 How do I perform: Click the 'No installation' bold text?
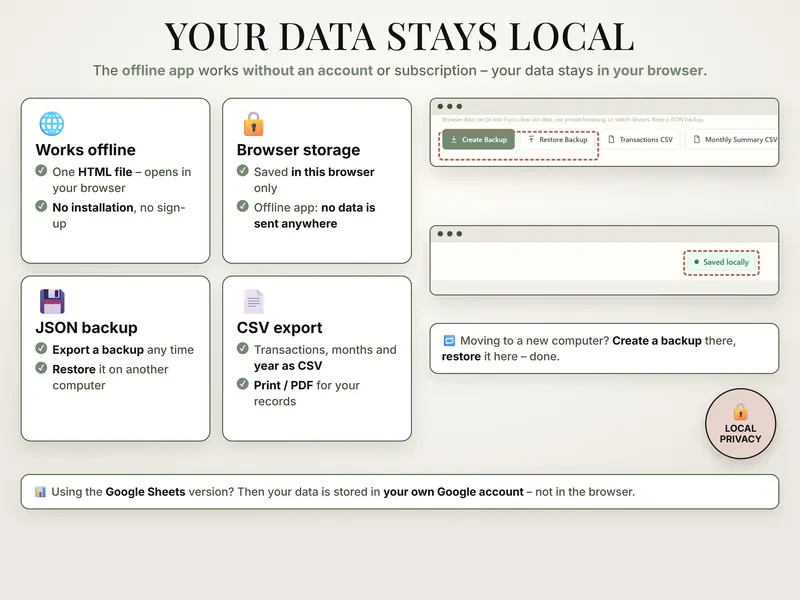(93, 208)
